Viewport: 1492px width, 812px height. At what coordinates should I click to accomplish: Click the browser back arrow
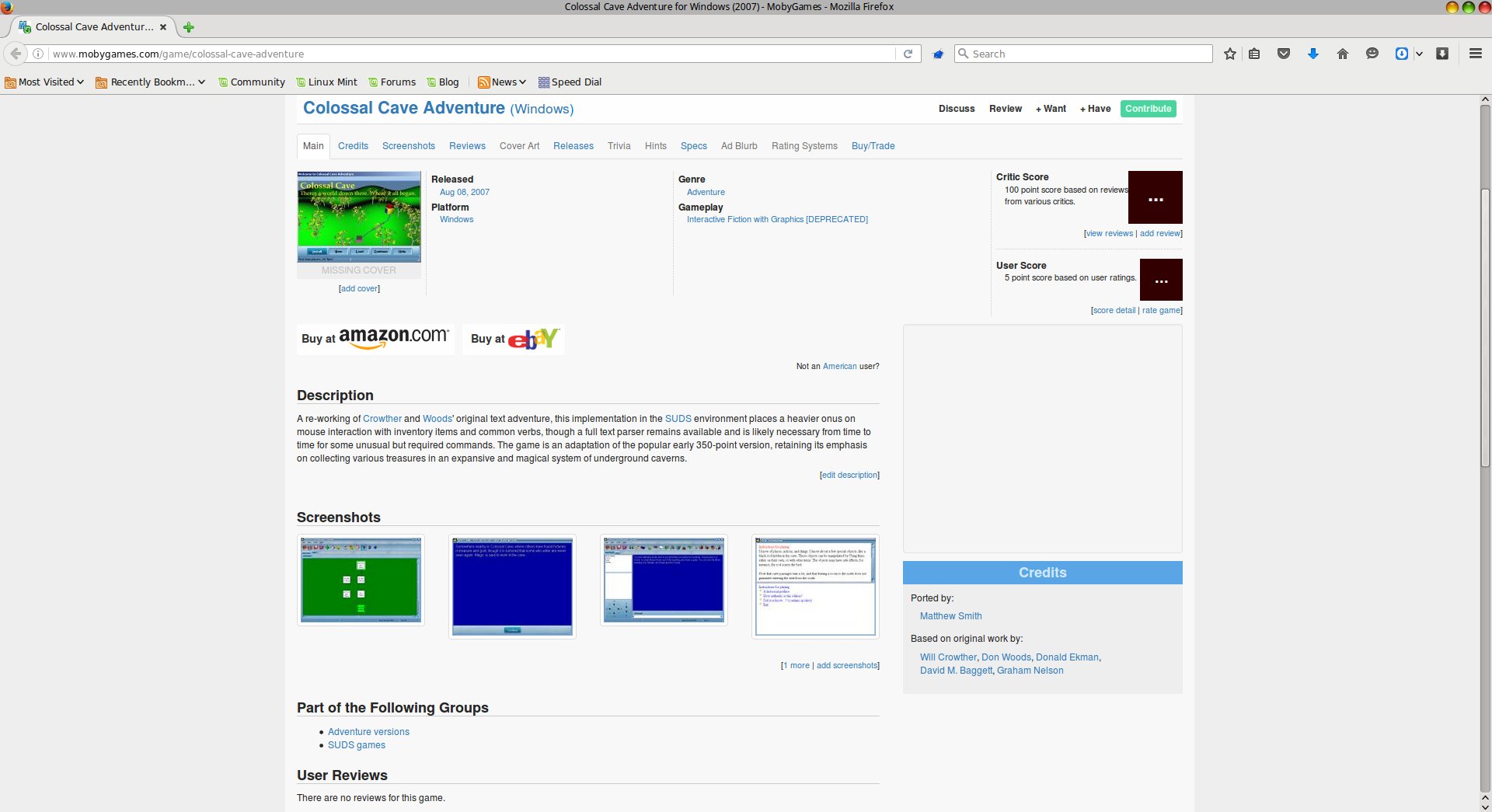(16, 54)
